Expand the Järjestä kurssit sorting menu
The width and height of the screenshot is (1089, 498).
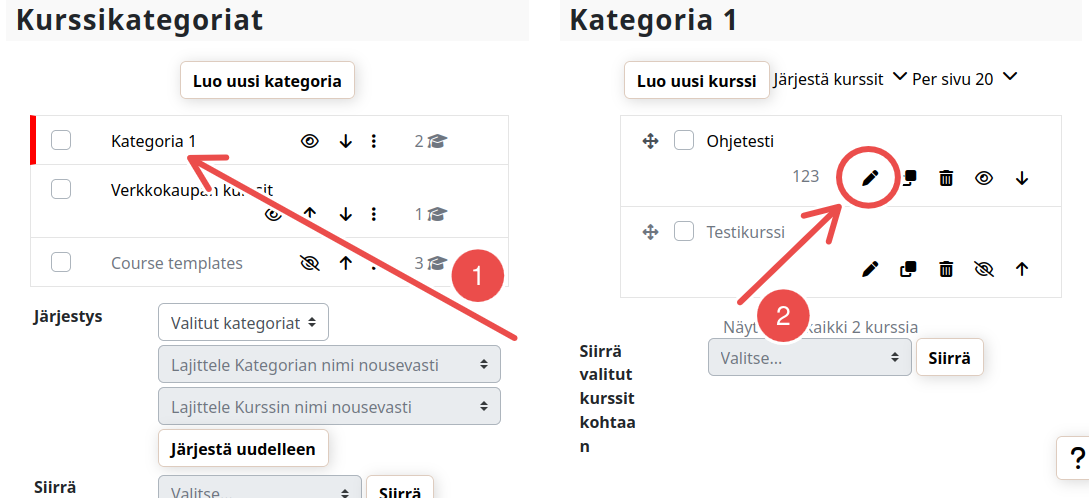(x=840, y=79)
